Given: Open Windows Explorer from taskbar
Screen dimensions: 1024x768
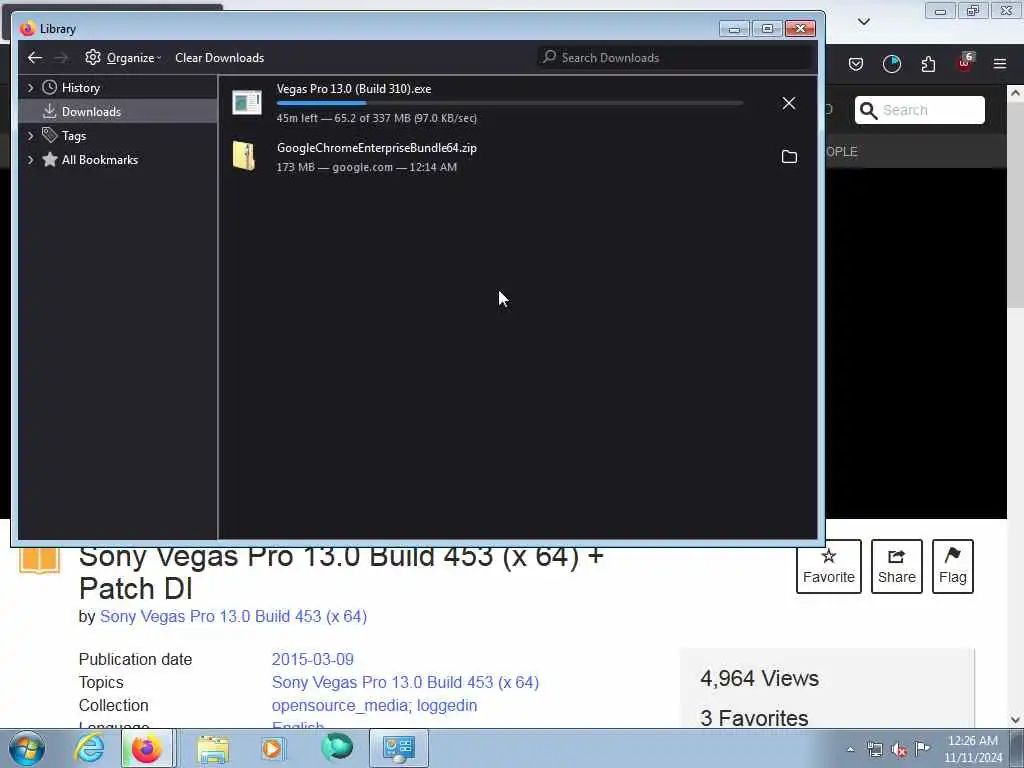Looking at the screenshot, I should [x=214, y=749].
